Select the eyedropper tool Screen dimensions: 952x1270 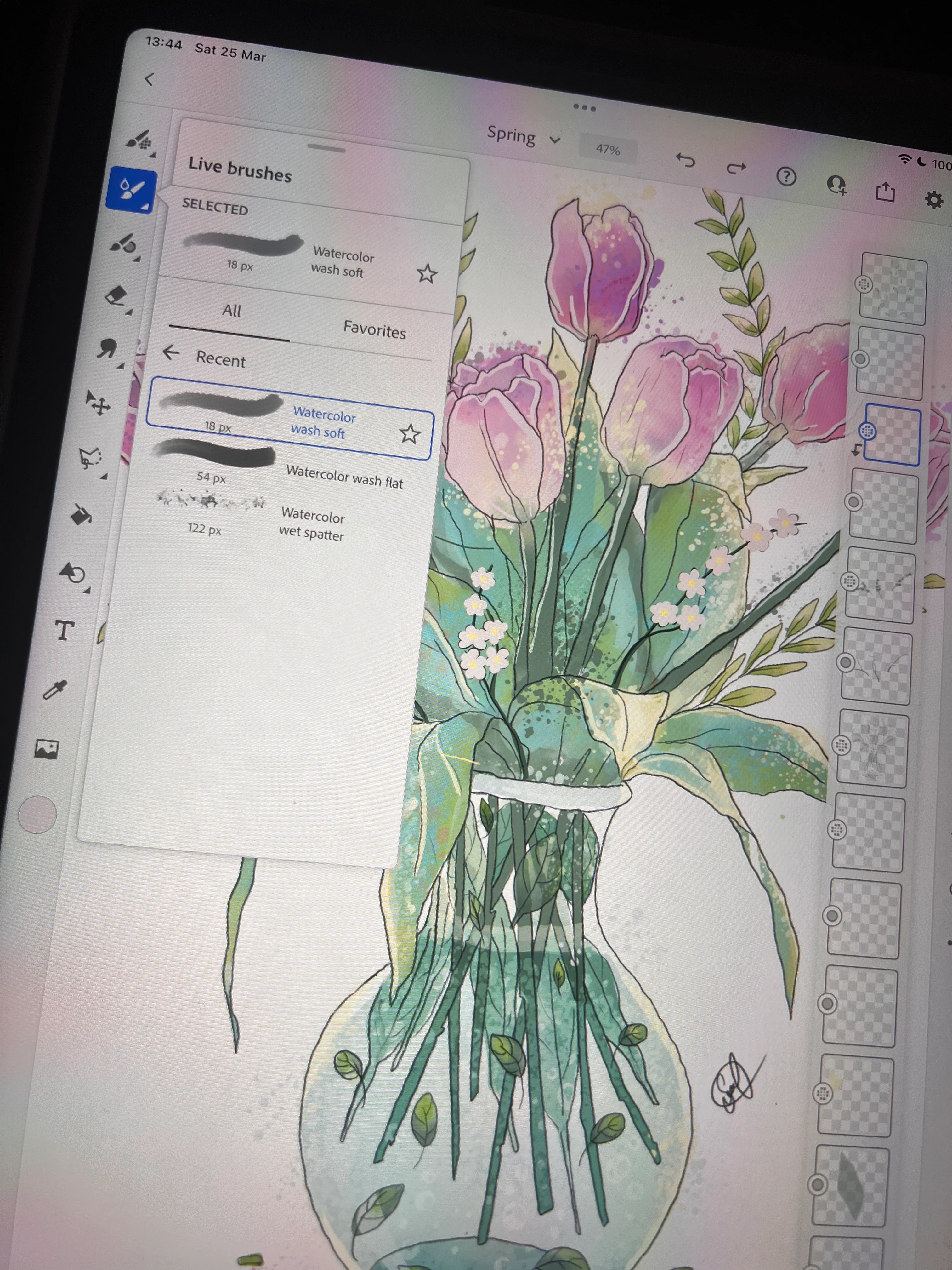(56, 689)
